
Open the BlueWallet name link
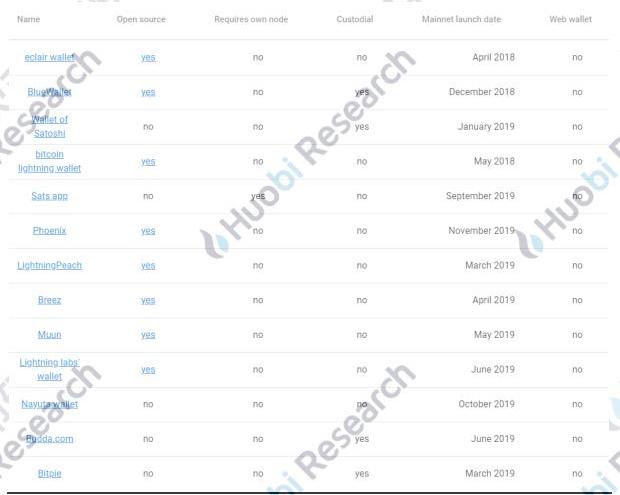(49, 92)
